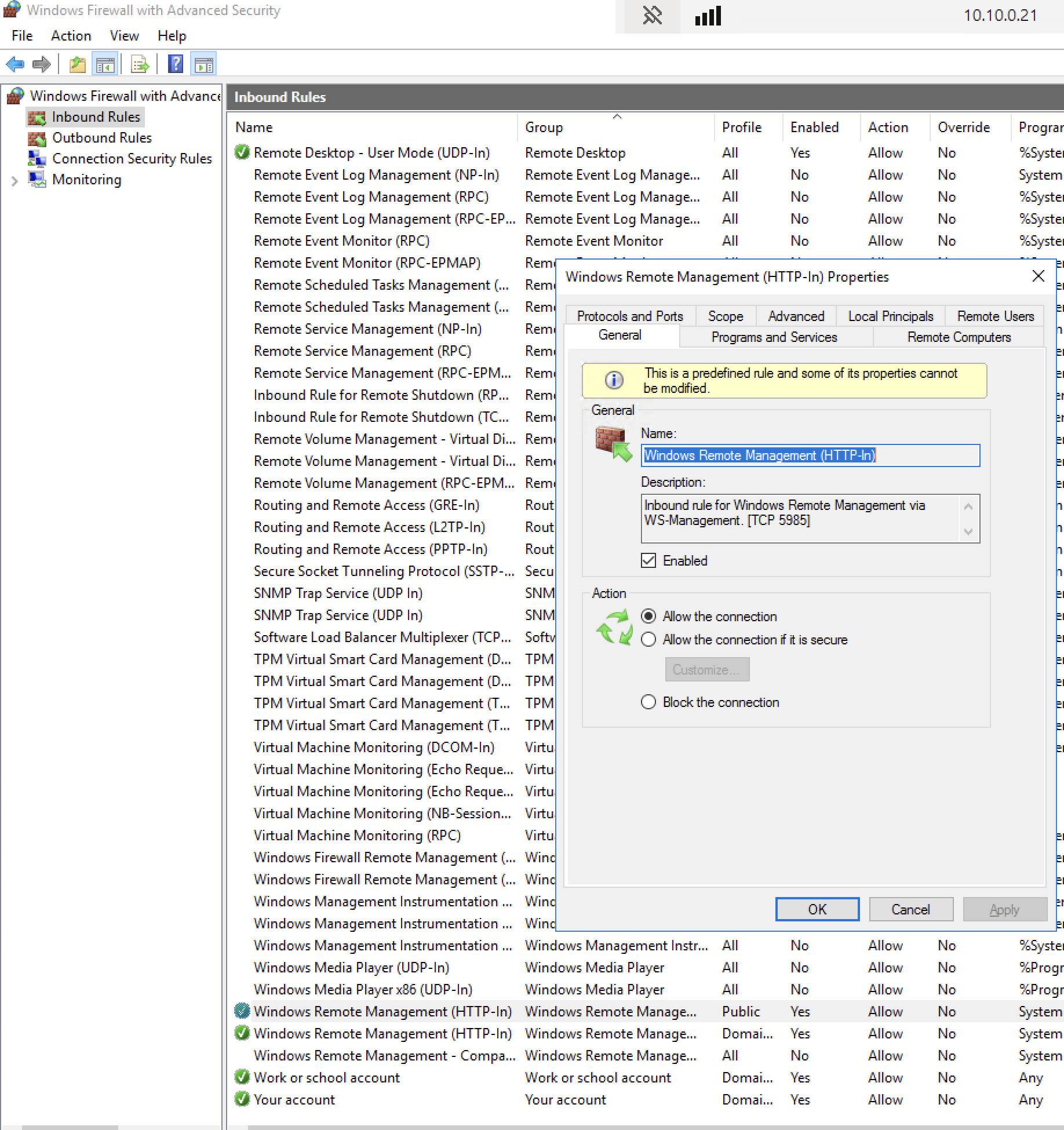Switch to the Advanced tab
The height and width of the screenshot is (1130, 1064).
click(x=796, y=316)
